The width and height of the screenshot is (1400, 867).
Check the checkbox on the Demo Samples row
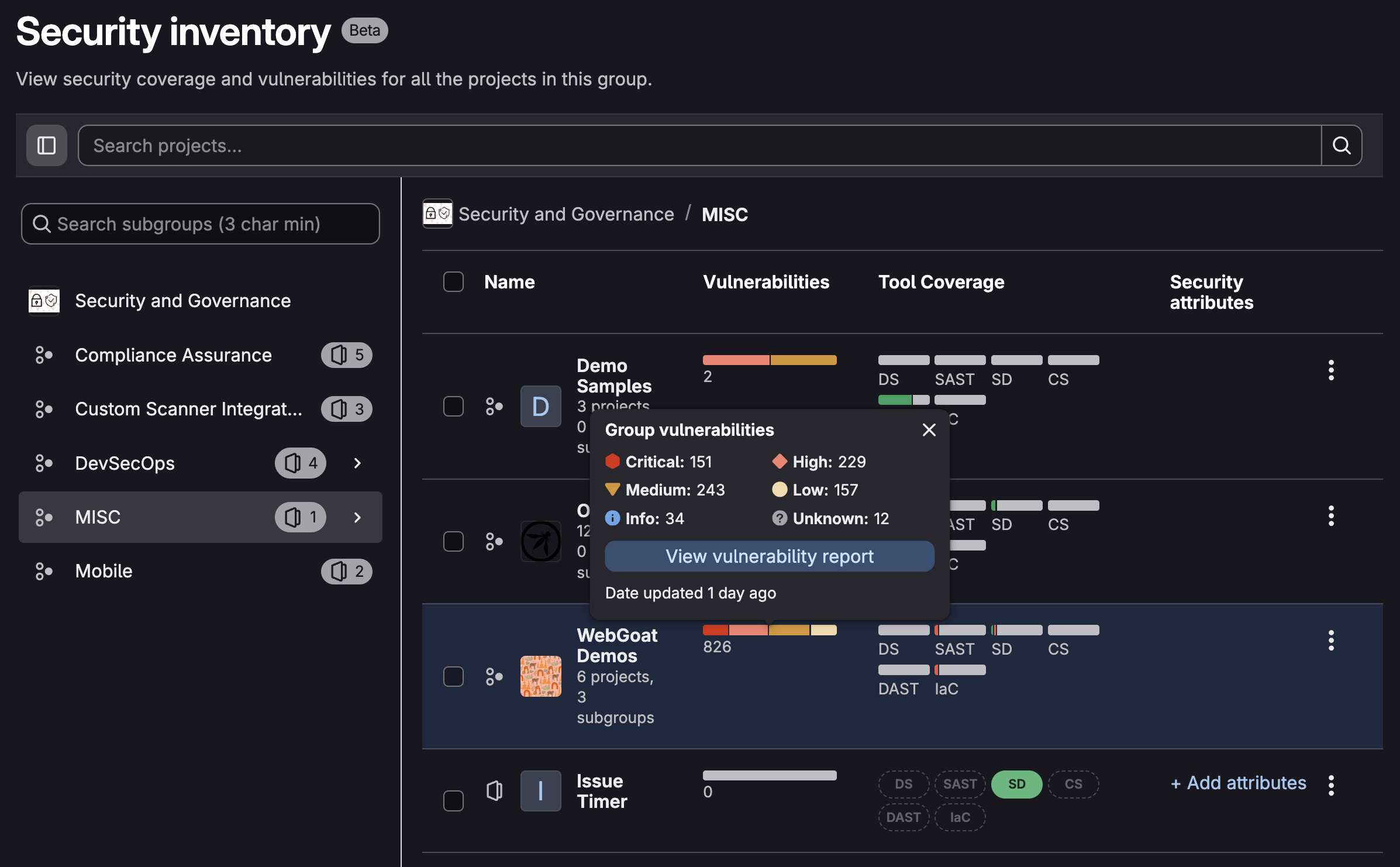[x=453, y=405]
